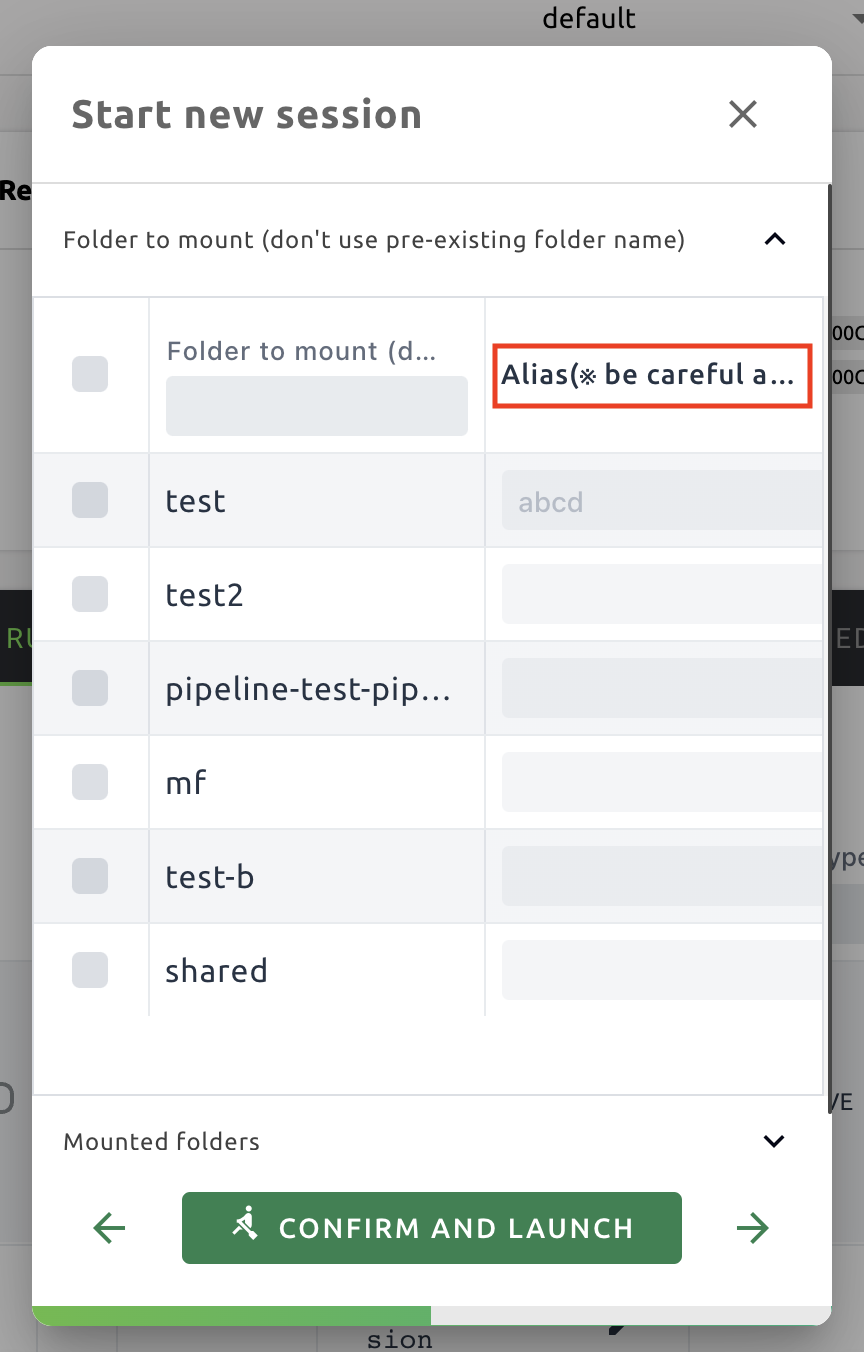Click the empty alias field beside test2

(660, 595)
